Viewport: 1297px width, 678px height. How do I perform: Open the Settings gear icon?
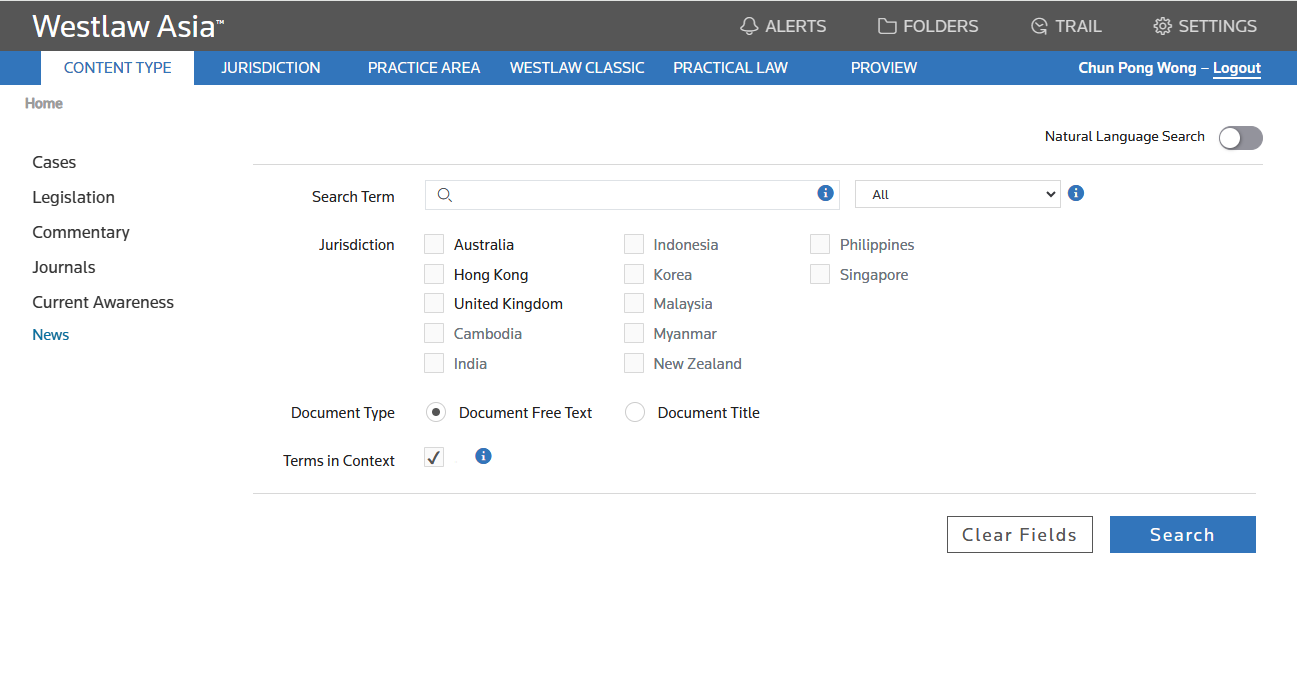click(x=1162, y=27)
